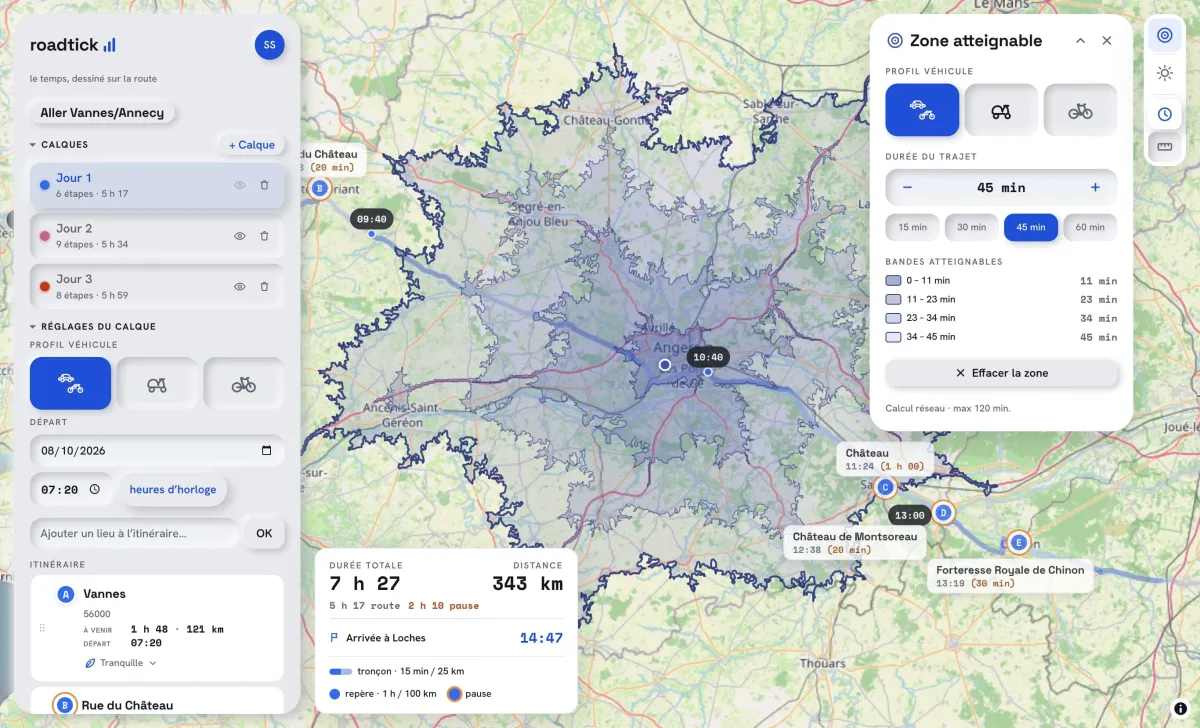Click the 0 - 11 min band swatch
Viewport: 1200px width, 728px height.
(x=893, y=281)
